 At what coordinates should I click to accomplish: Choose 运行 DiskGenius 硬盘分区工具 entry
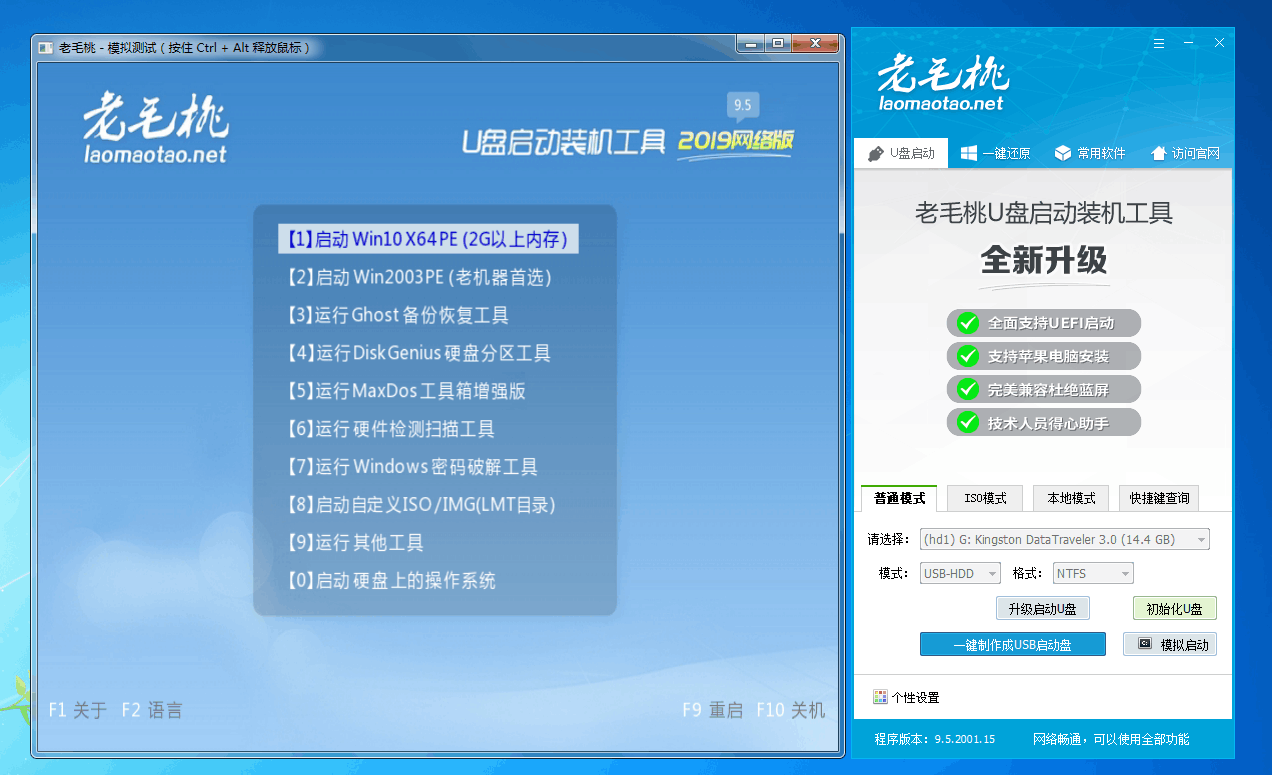coord(418,353)
